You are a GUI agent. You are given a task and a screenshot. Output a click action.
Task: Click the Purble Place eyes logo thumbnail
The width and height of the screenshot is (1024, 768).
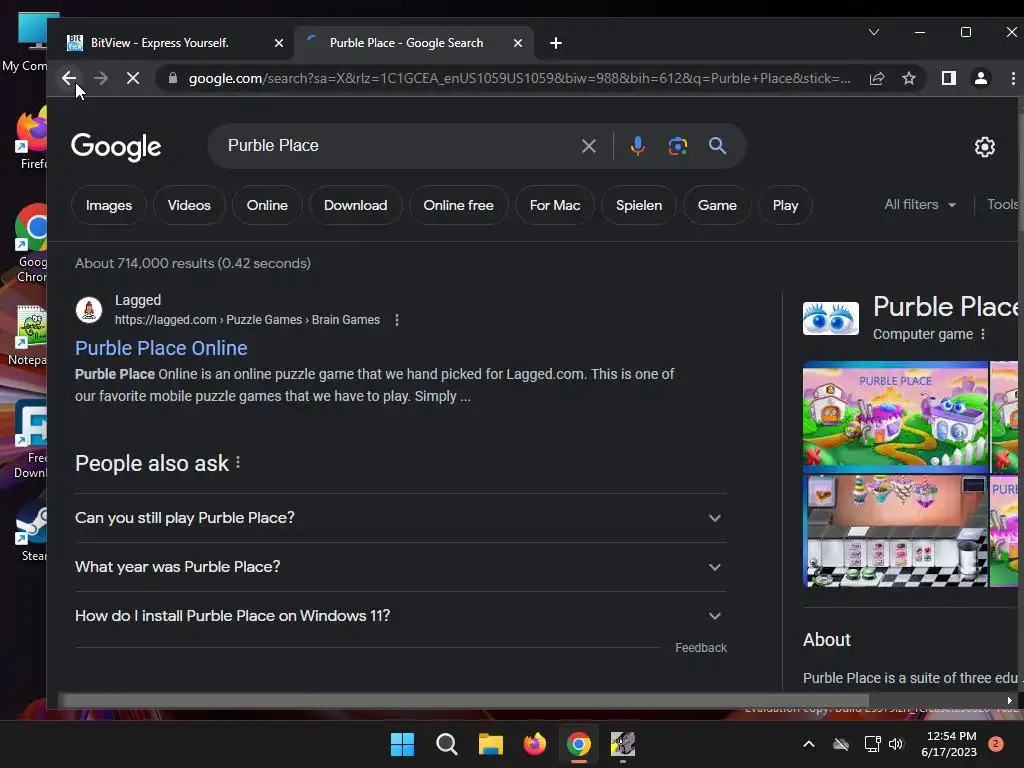click(831, 319)
